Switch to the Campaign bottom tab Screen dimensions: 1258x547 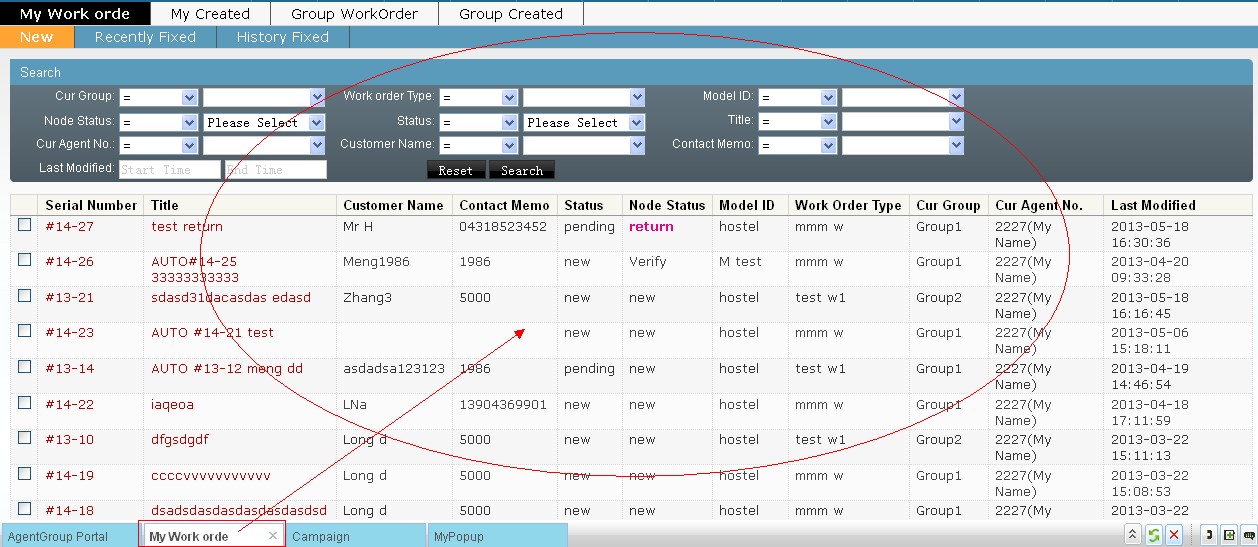pyautogui.click(x=321, y=536)
